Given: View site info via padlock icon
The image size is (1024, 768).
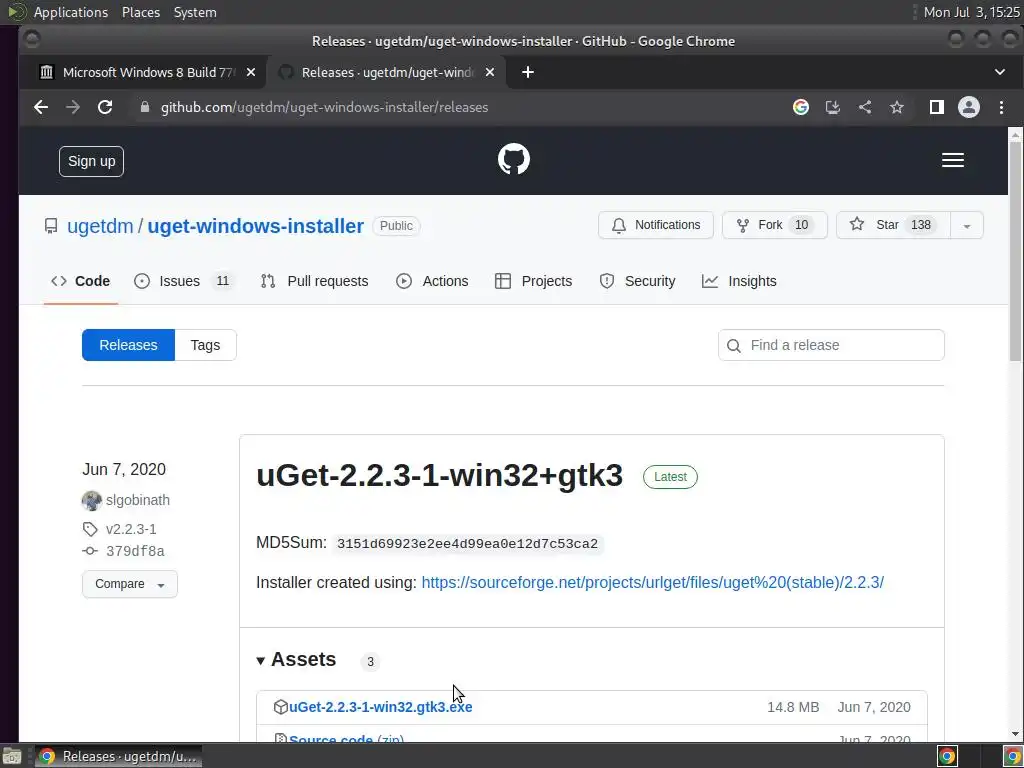Looking at the screenshot, I should tap(145, 107).
